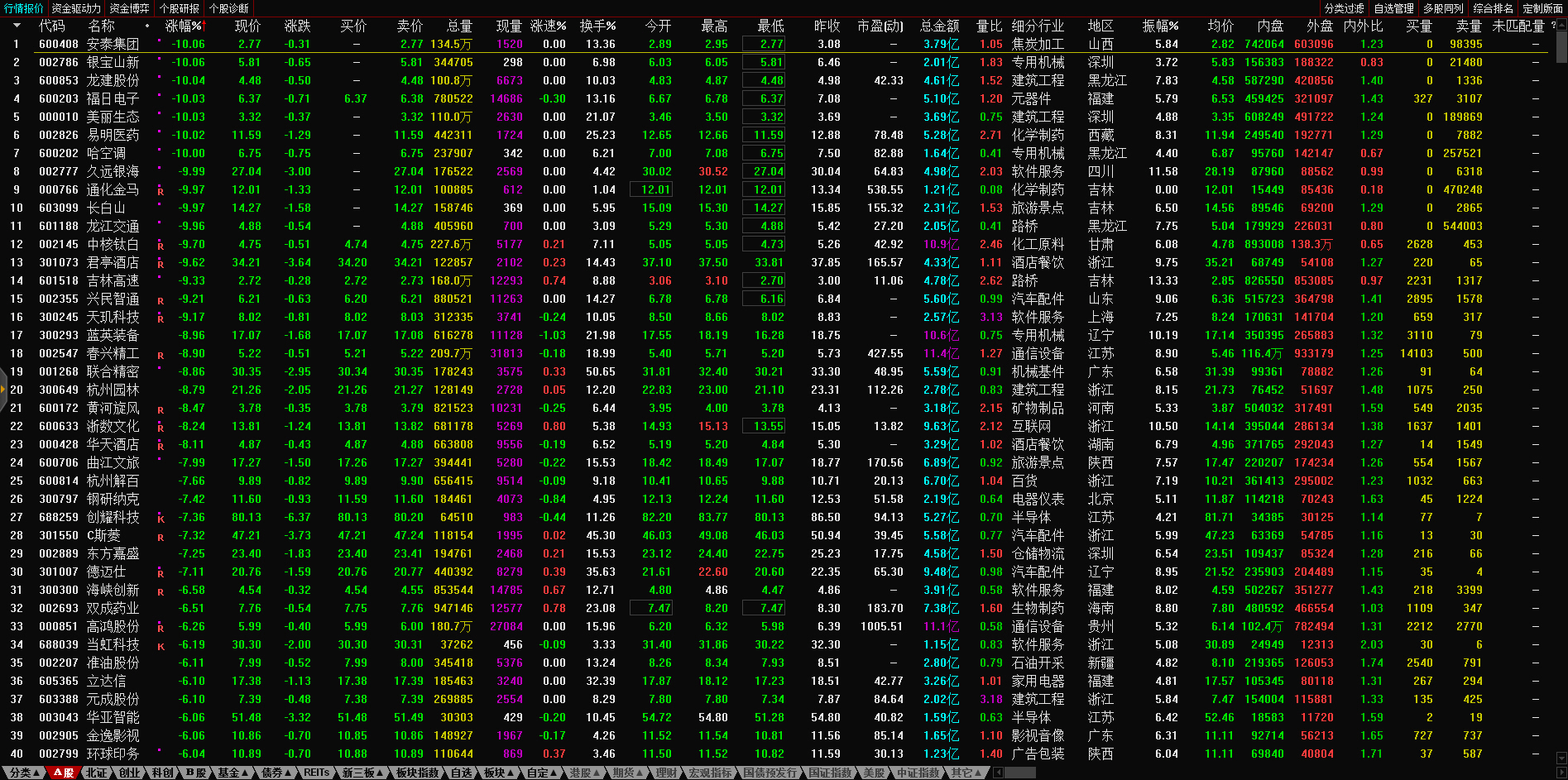Switch to the 创业 board tab
Viewport: 1568px width, 780px height.
(130, 773)
